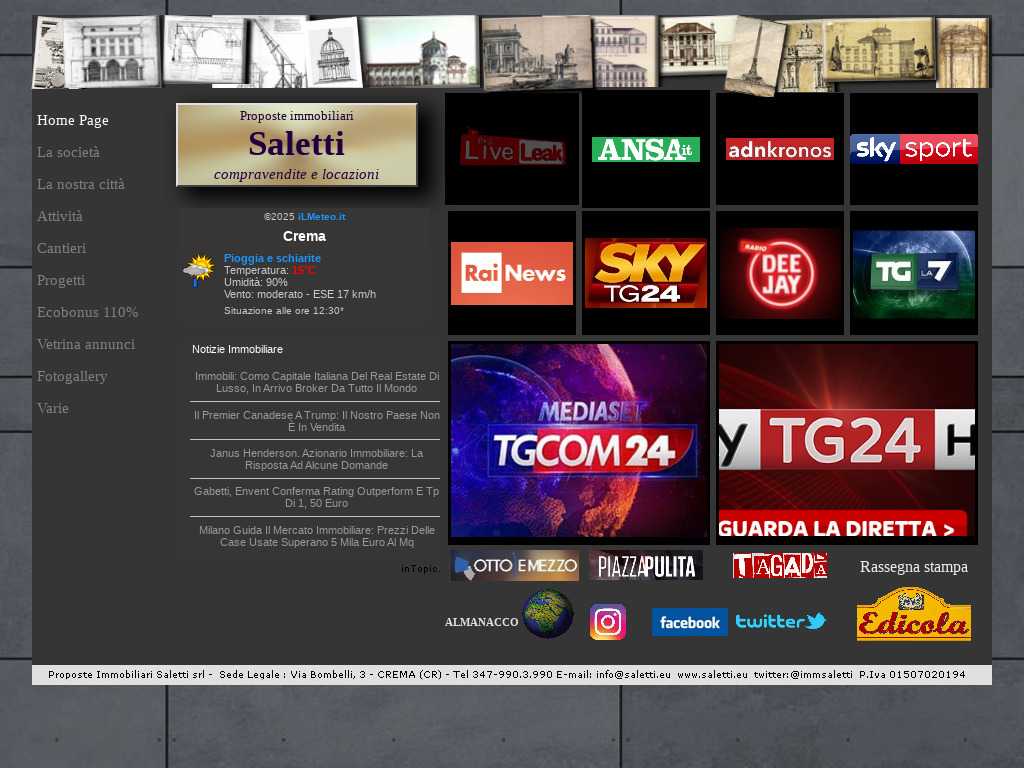1024x768 pixels.
Task: Click the Almanacco globe icon
Action: (548, 614)
